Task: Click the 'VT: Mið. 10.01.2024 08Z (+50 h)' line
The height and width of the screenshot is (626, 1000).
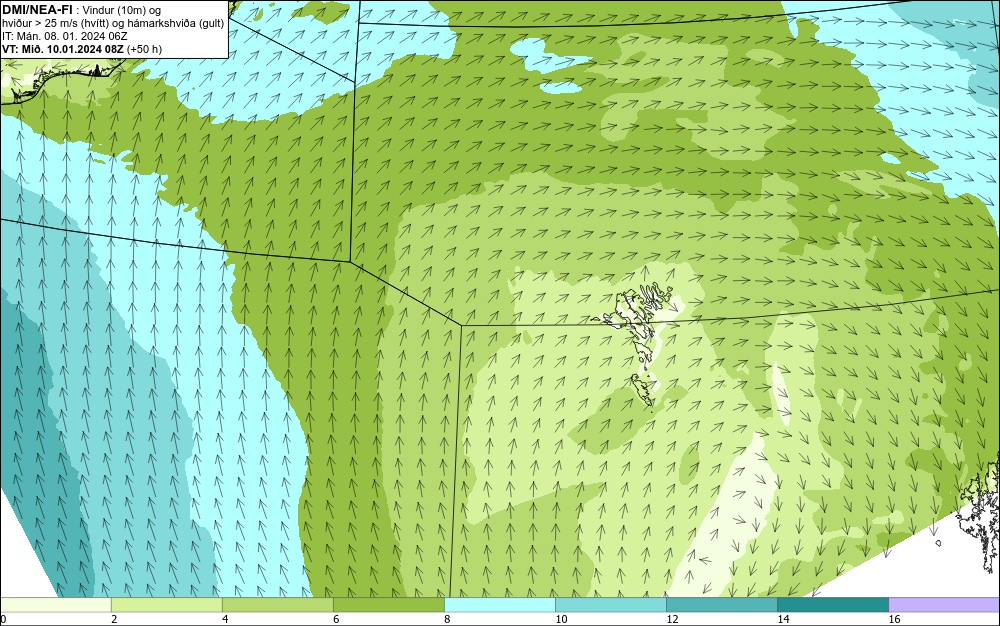Action: [82, 49]
